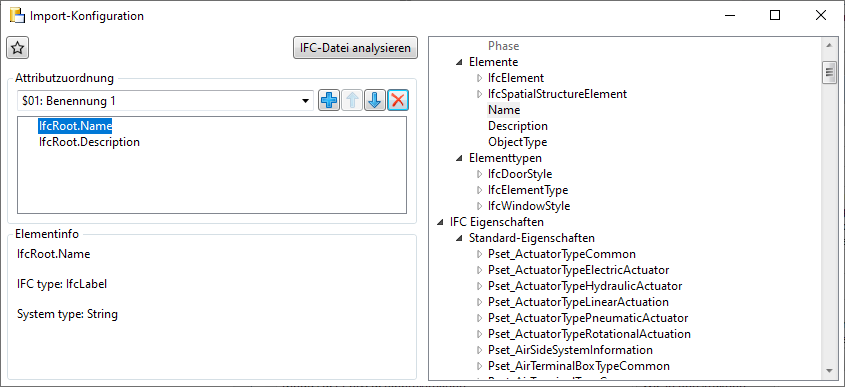The height and width of the screenshot is (387, 845).
Task: Click the star favorites icon
Action: coord(17,49)
